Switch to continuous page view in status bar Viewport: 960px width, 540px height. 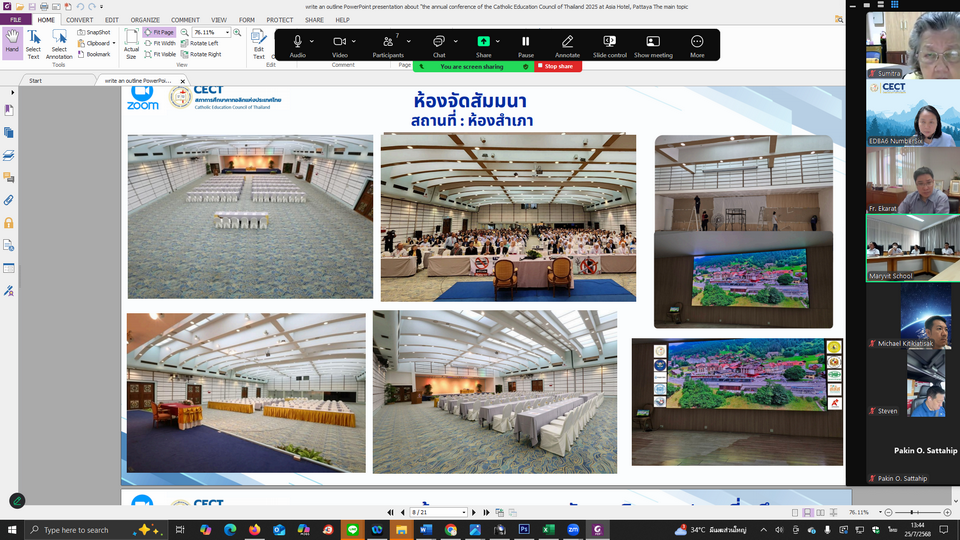point(808,512)
